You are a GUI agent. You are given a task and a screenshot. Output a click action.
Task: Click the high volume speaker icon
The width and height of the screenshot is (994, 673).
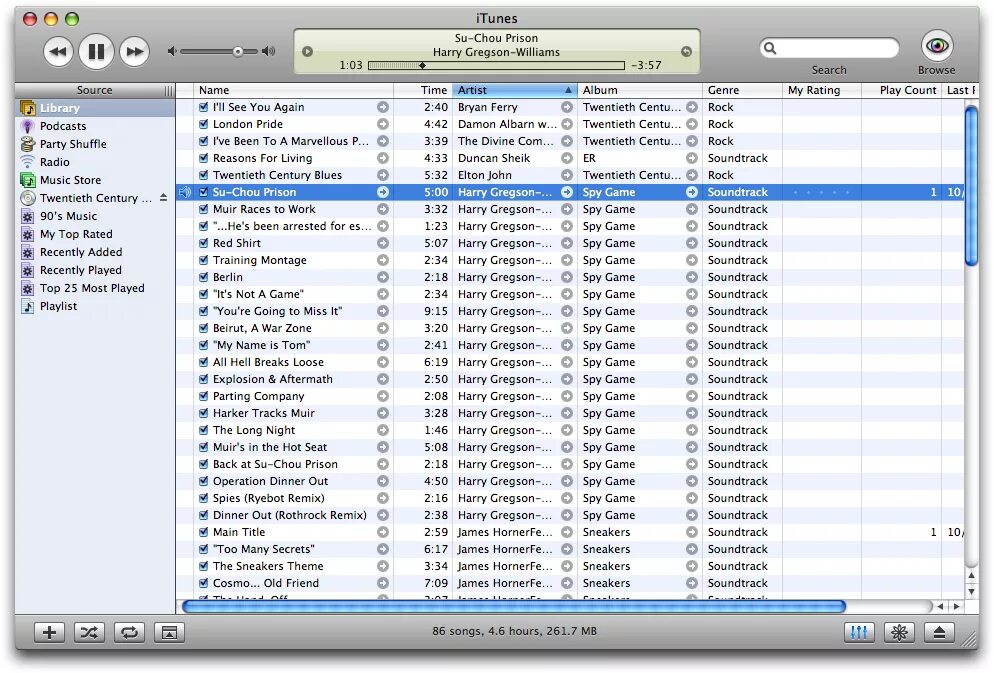click(x=269, y=51)
